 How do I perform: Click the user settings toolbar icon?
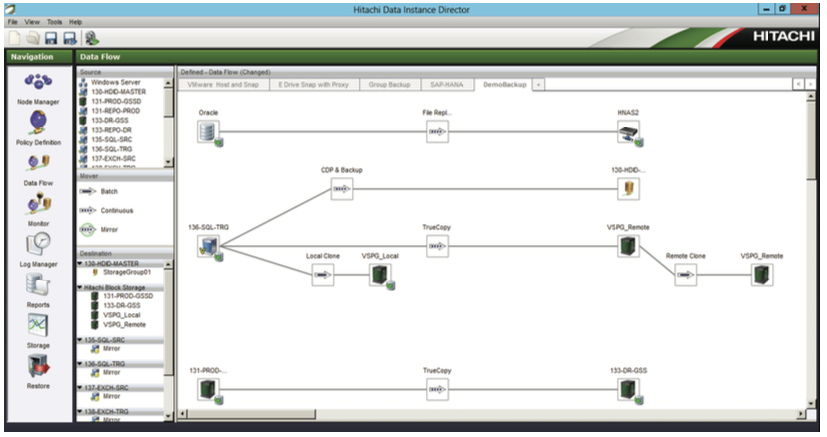[92, 38]
